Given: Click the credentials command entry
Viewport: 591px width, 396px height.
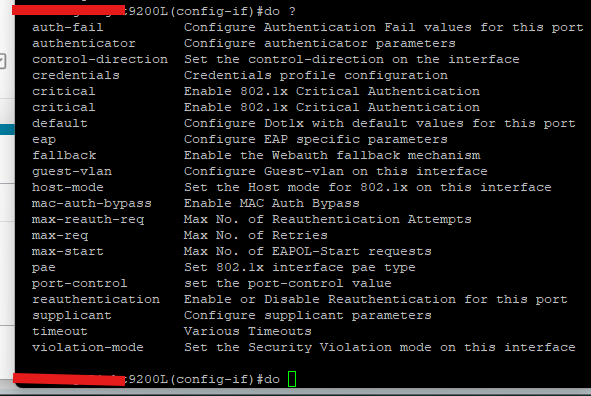Looking at the screenshot, I should [x=76, y=75].
